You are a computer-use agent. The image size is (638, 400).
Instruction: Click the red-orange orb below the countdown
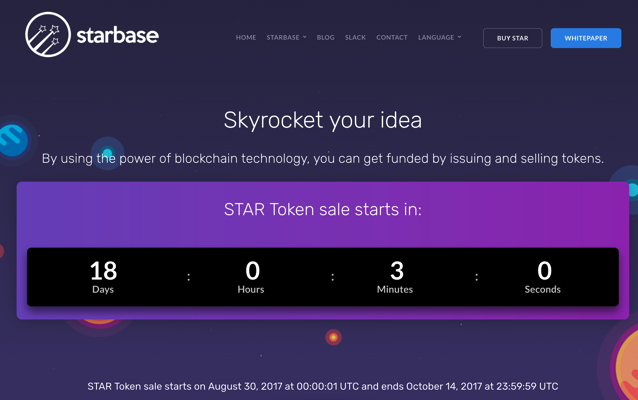coord(333,337)
